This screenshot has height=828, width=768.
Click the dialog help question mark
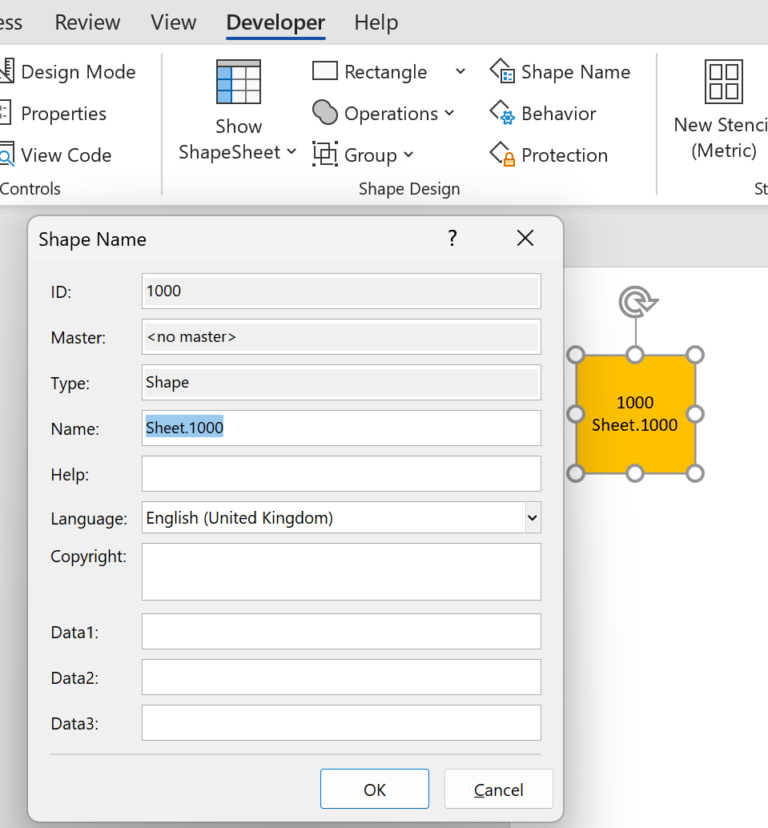tap(452, 239)
